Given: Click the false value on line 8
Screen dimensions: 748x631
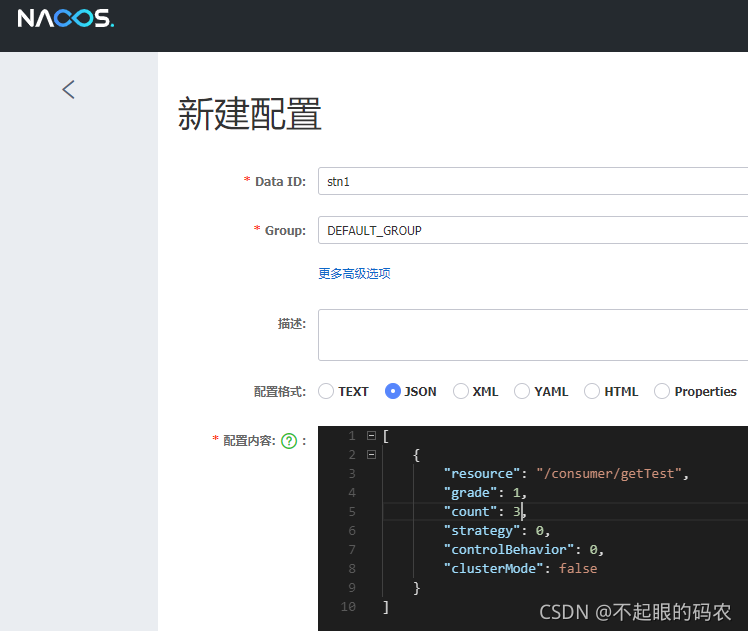Looking at the screenshot, I should [x=578, y=569].
